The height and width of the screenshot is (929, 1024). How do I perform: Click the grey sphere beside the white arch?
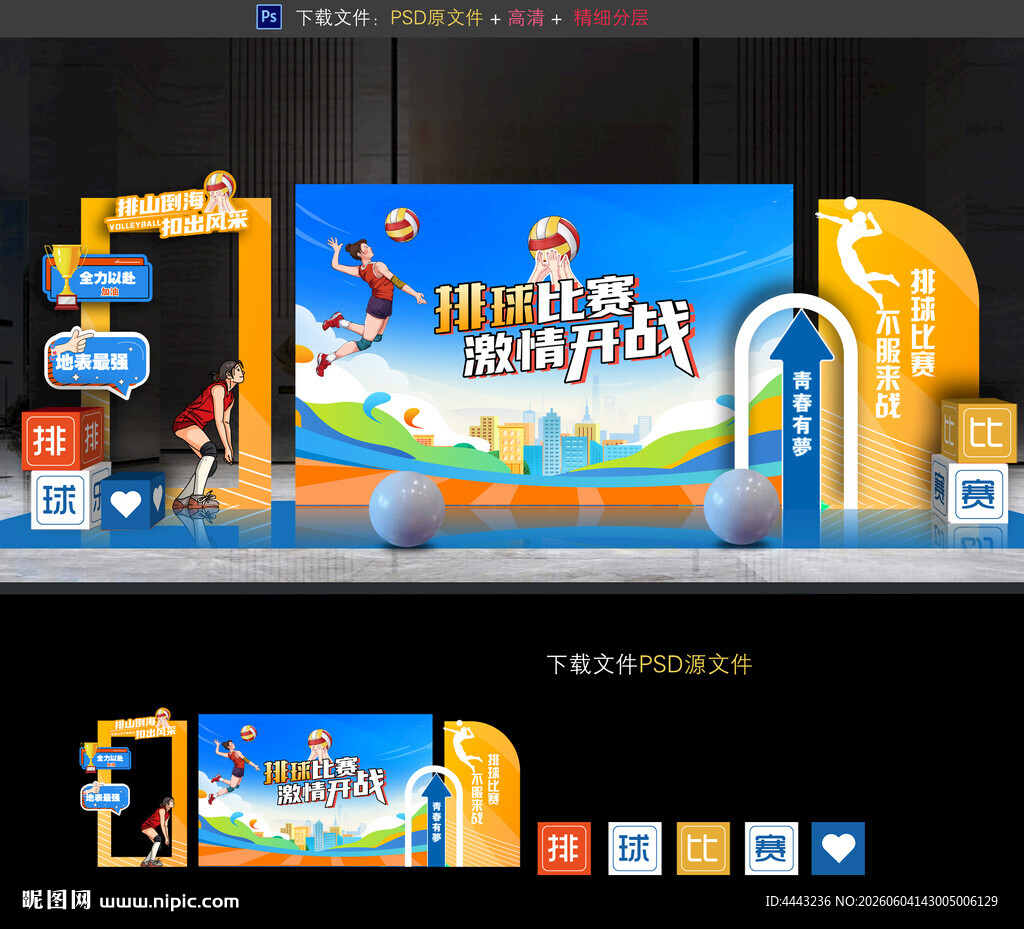pos(742,505)
